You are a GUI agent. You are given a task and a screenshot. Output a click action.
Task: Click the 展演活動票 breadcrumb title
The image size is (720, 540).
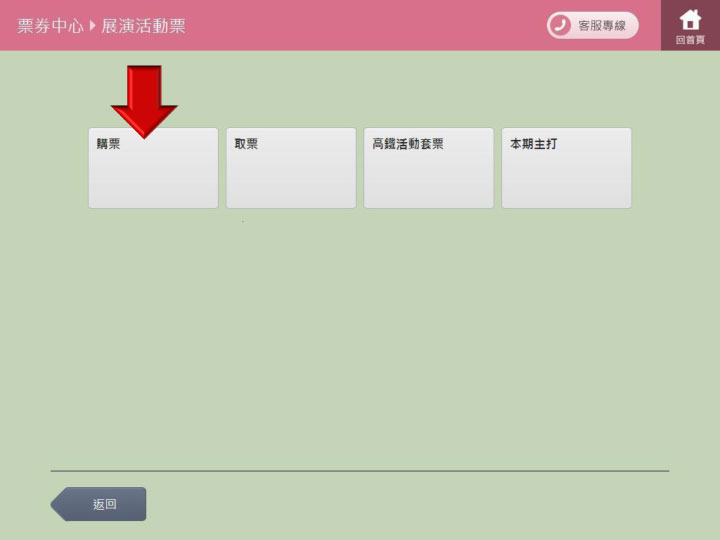coord(143,26)
